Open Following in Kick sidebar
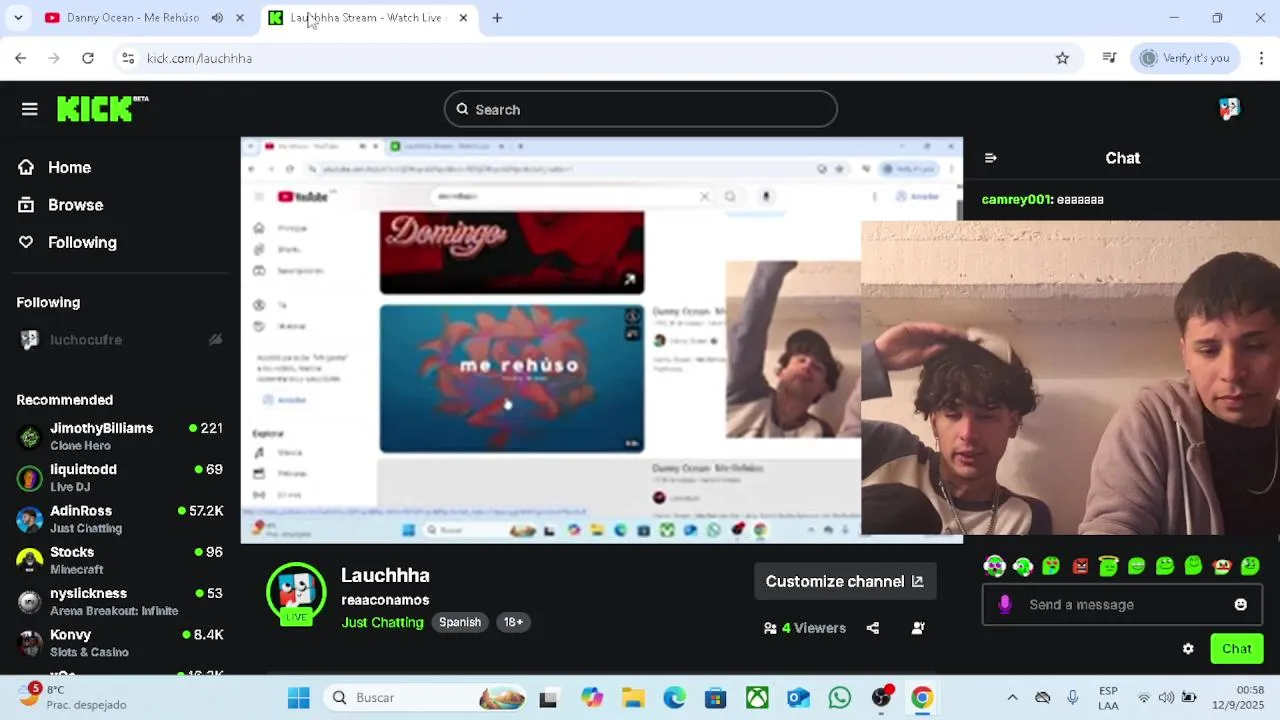The image size is (1280, 720). point(82,242)
